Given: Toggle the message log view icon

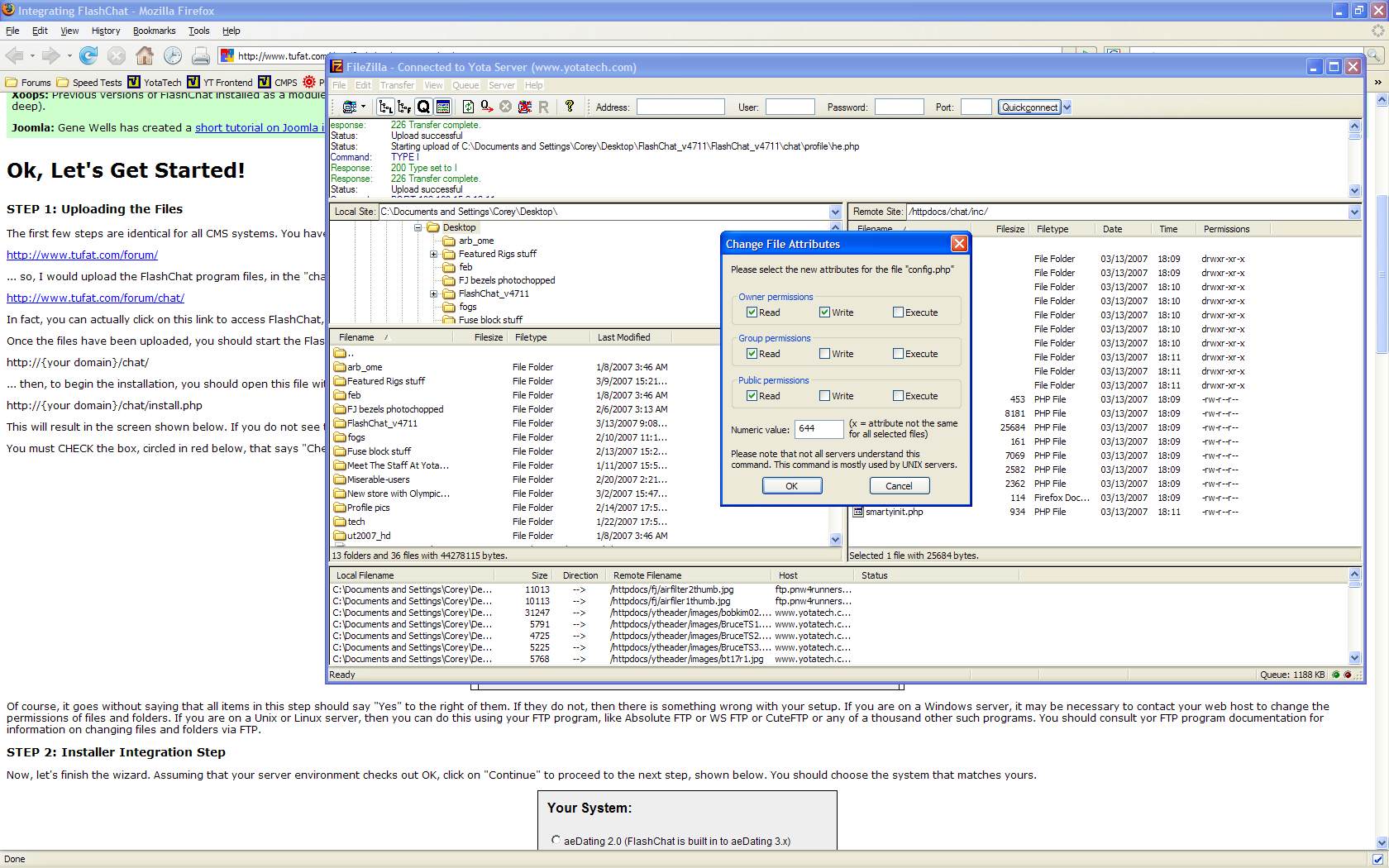Looking at the screenshot, I should (443, 107).
